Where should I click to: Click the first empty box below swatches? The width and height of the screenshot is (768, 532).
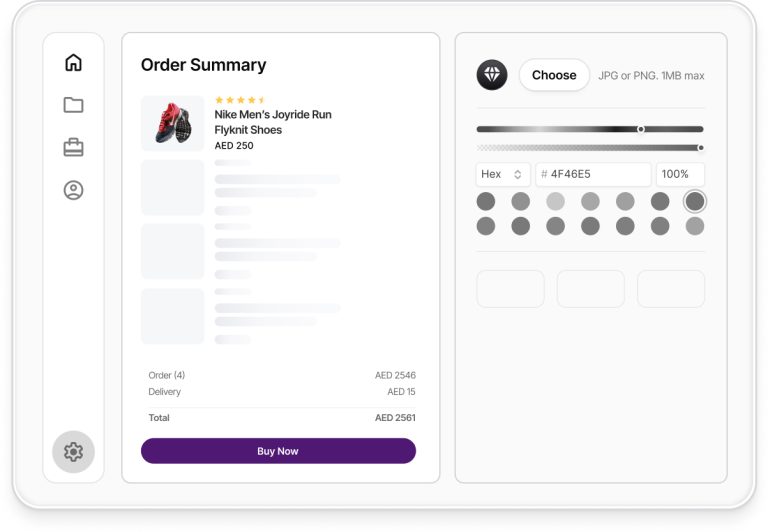(x=510, y=288)
